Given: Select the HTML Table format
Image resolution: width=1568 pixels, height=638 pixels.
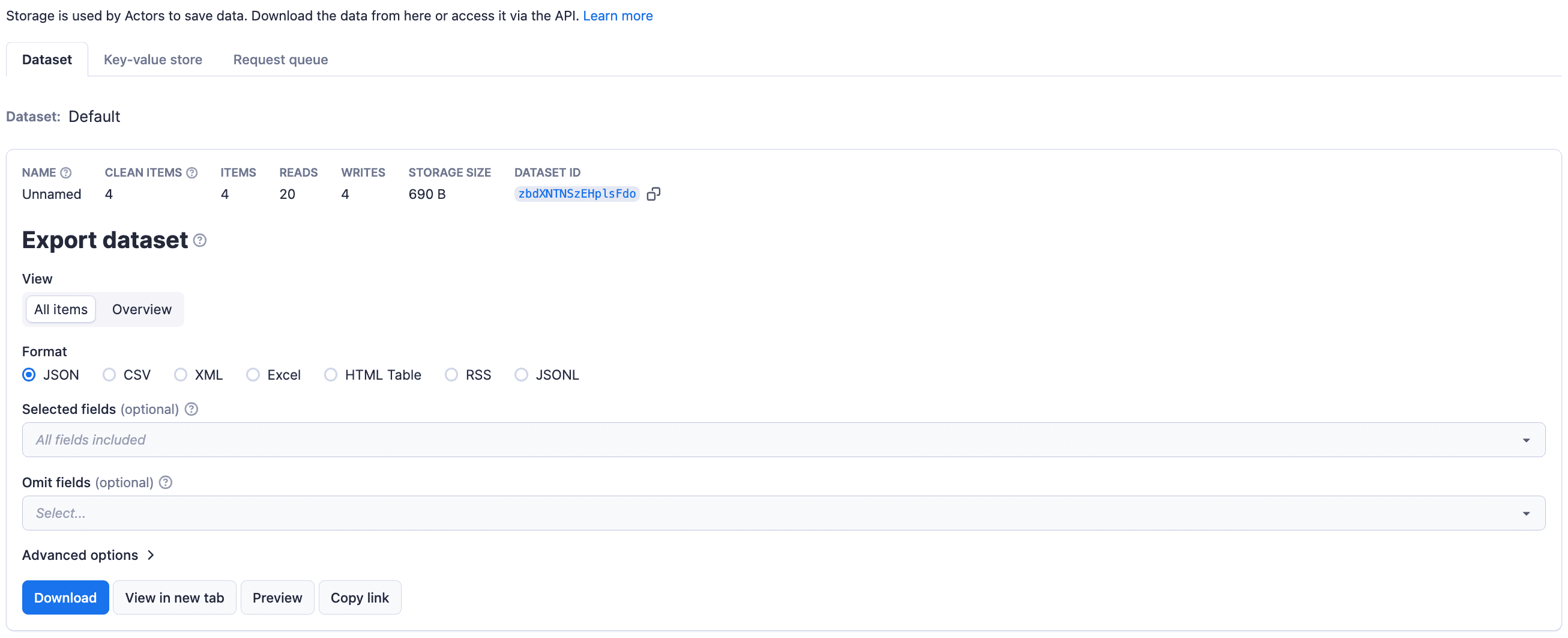Looking at the screenshot, I should point(331,375).
